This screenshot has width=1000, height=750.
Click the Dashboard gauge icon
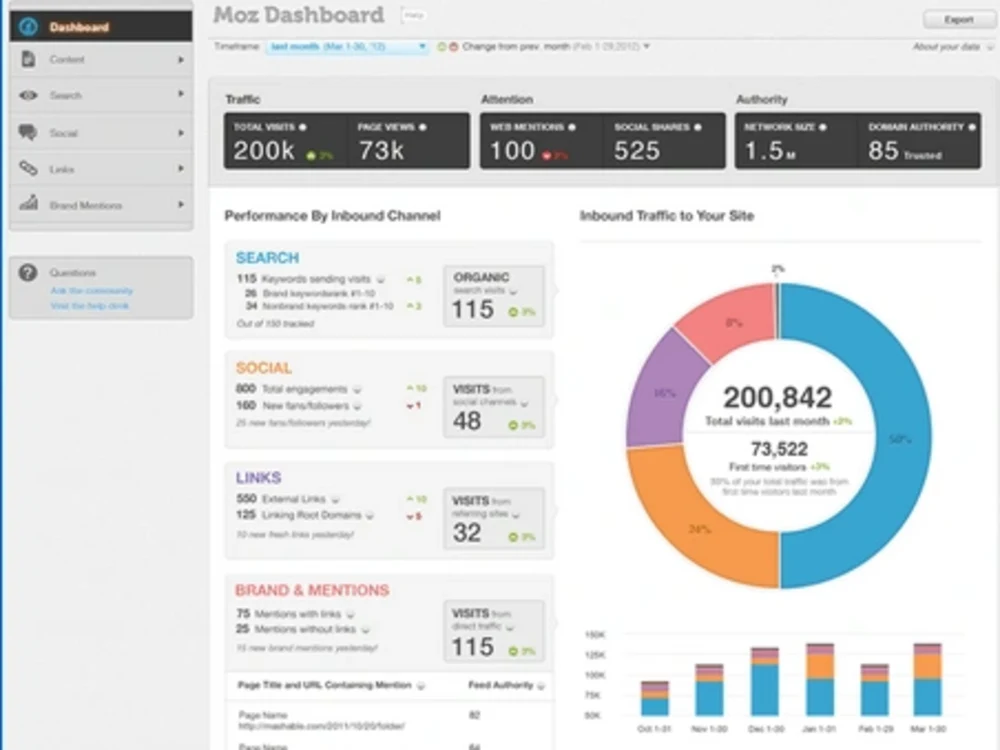coord(28,27)
